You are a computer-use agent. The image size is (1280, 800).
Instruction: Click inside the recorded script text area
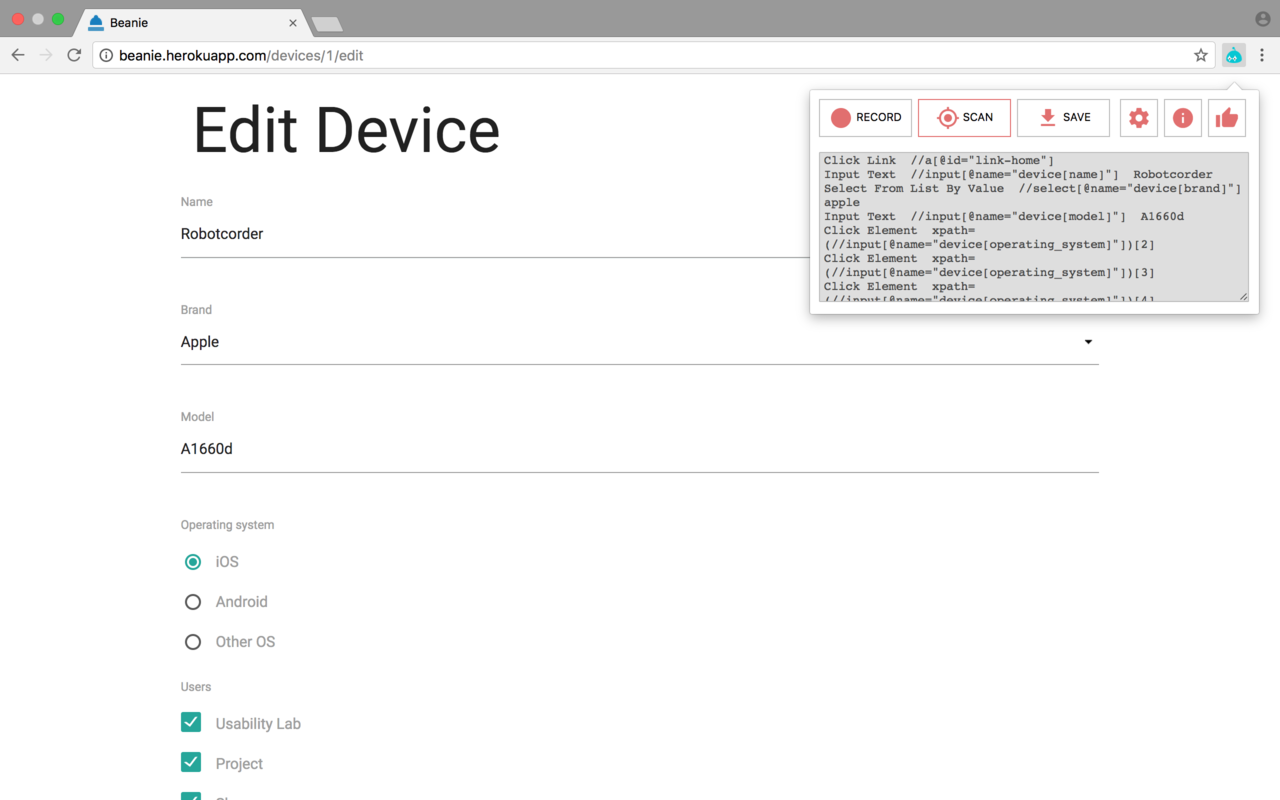click(x=1034, y=227)
